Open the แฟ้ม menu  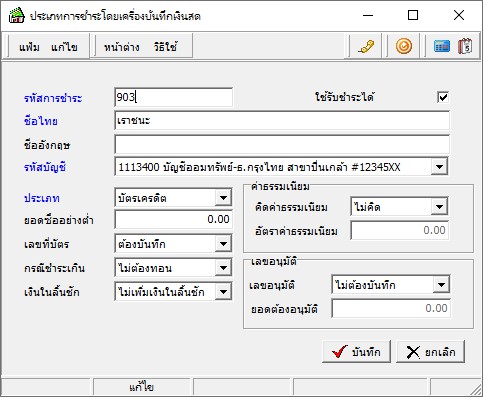[29, 47]
